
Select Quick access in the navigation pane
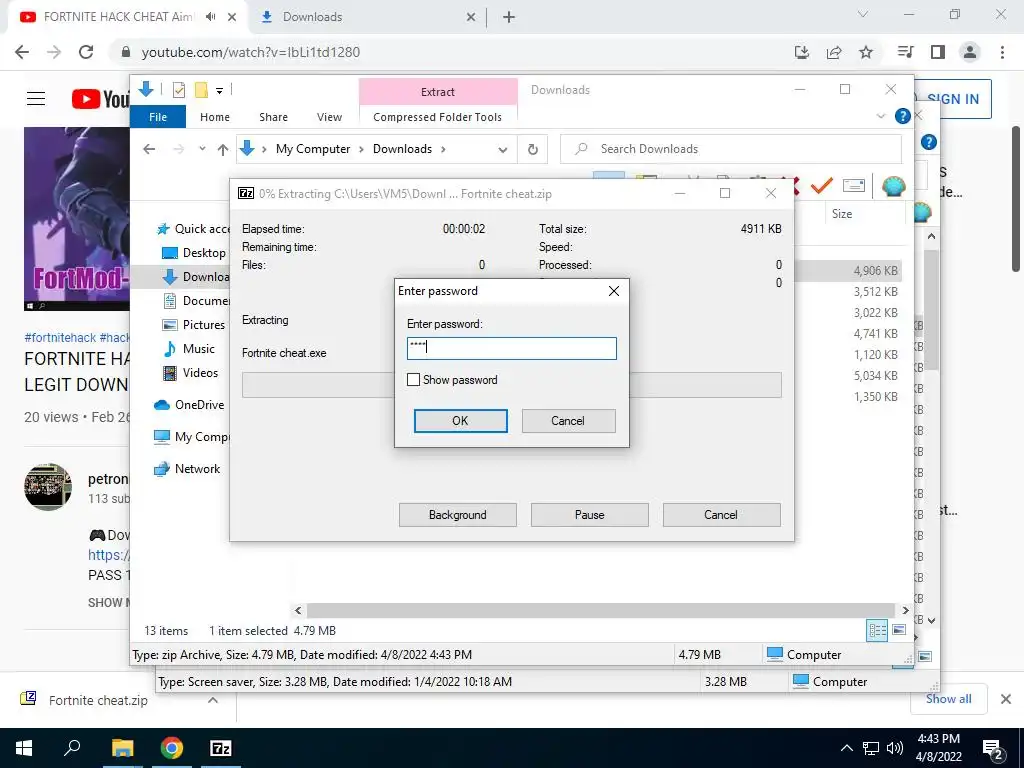(194, 229)
